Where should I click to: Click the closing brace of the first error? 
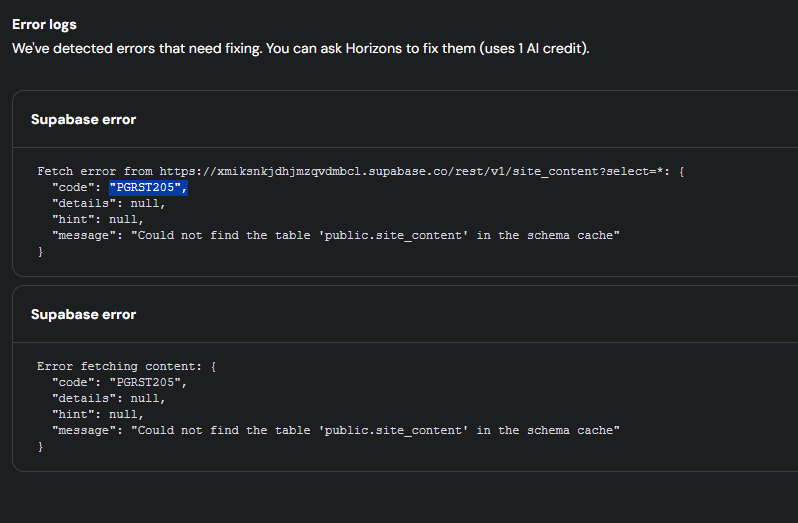click(41, 251)
